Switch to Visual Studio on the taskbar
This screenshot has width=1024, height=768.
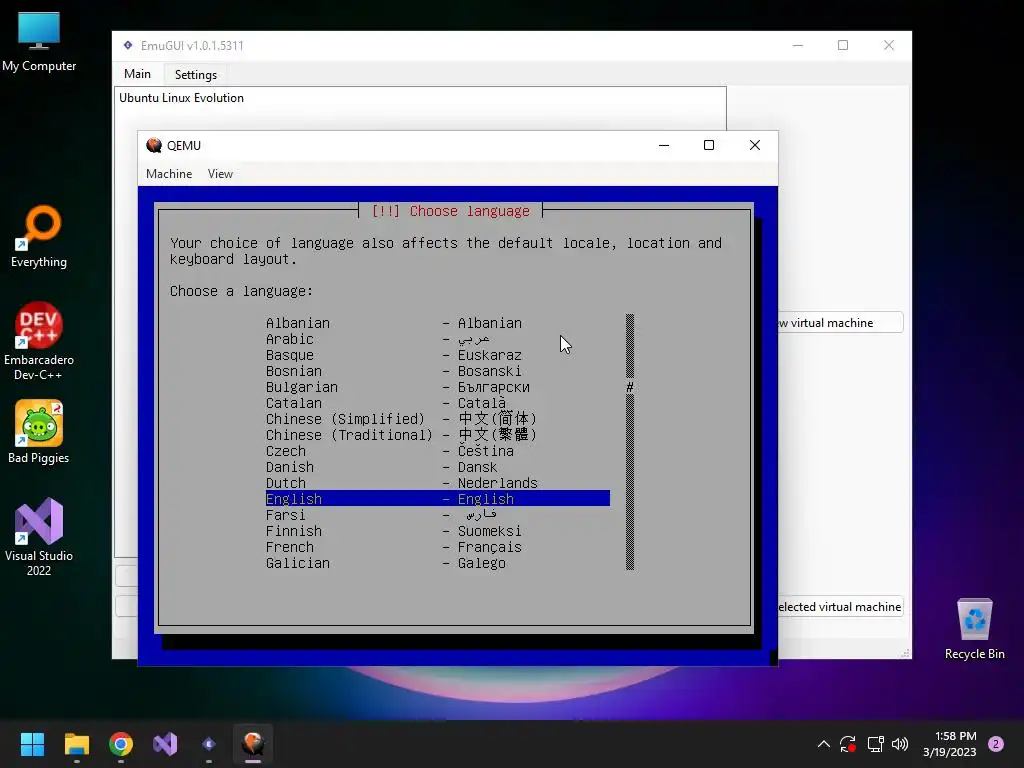coord(165,744)
